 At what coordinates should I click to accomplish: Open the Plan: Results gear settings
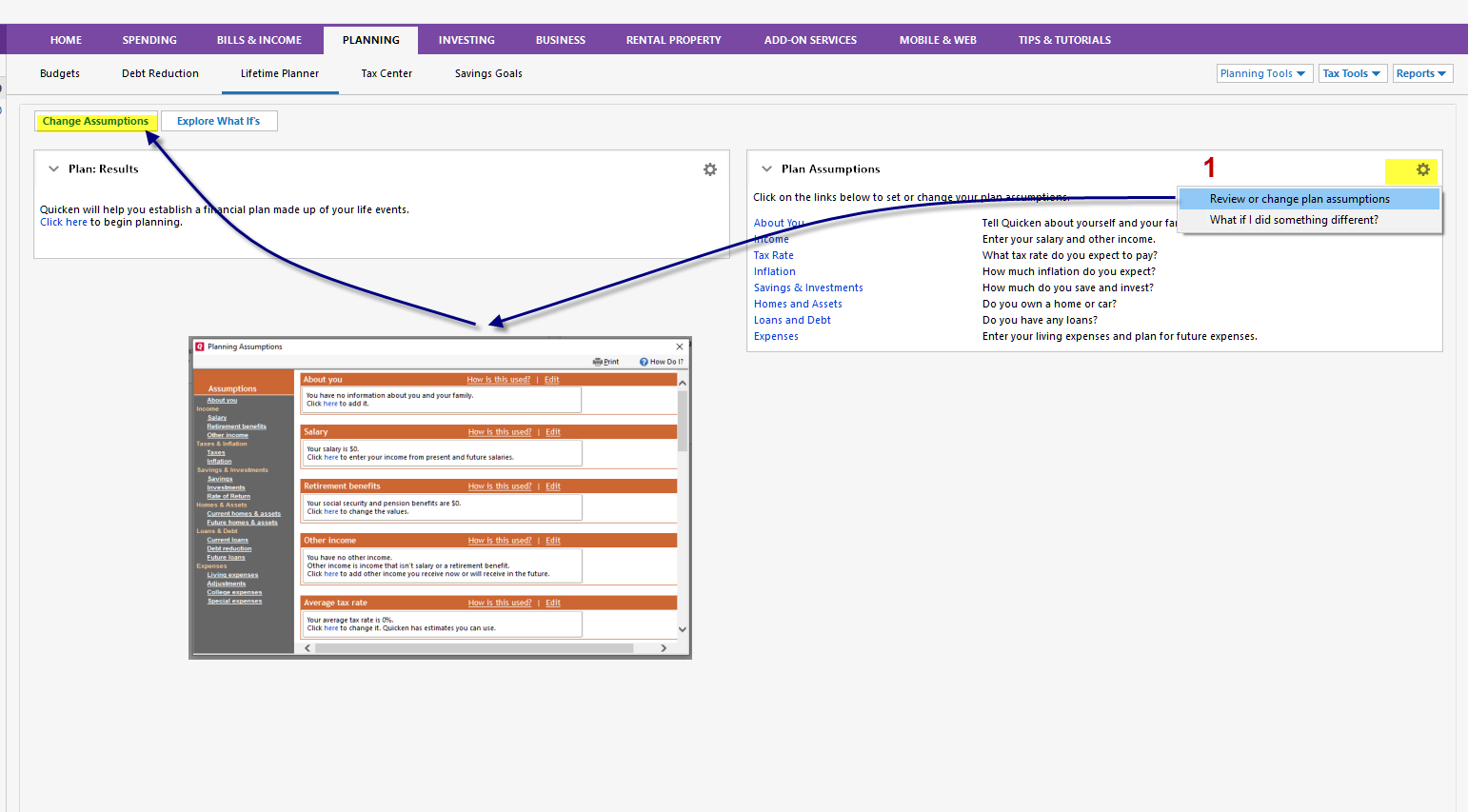click(x=710, y=169)
